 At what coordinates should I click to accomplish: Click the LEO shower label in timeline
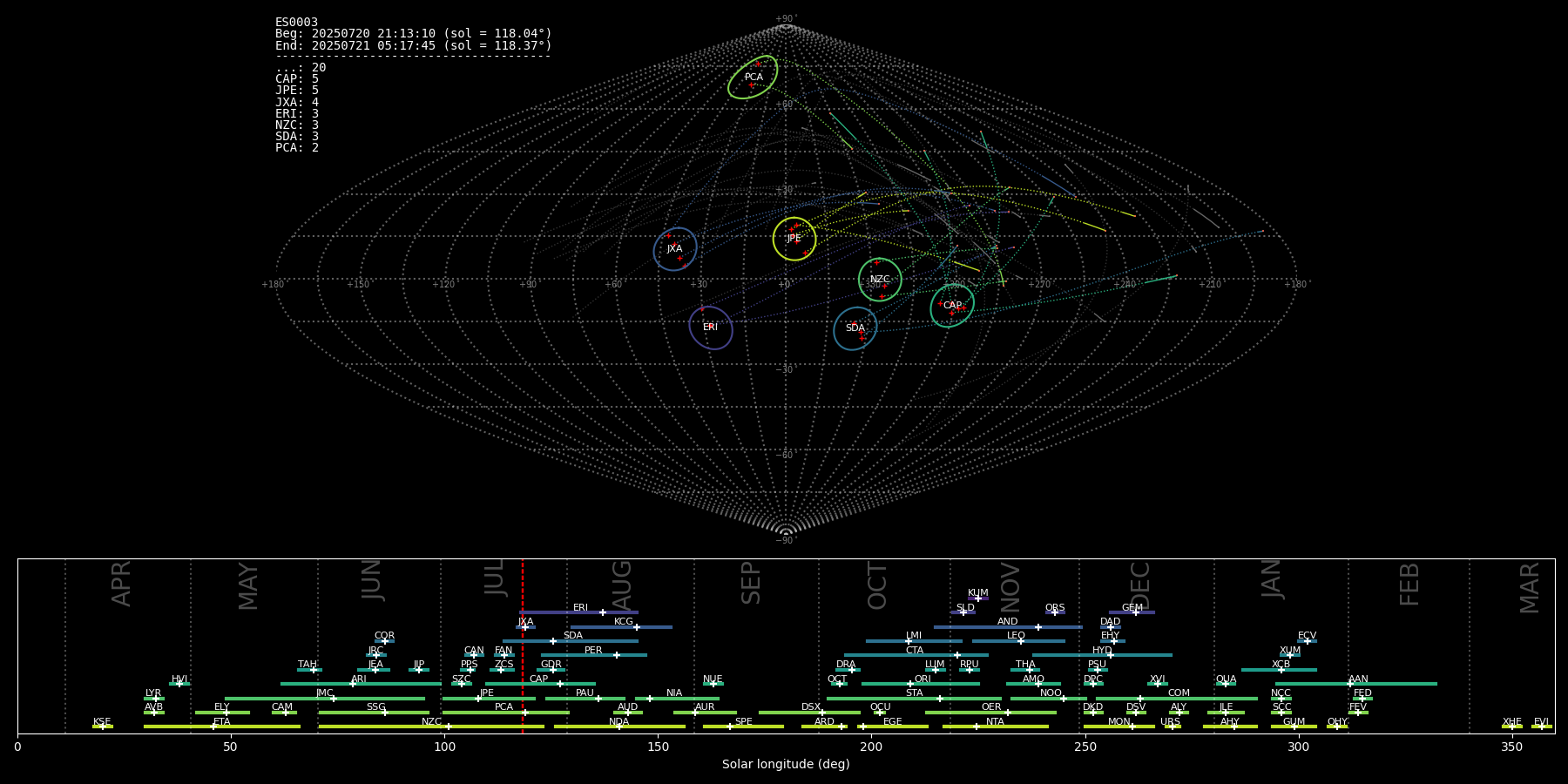click(x=1016, y=636)
